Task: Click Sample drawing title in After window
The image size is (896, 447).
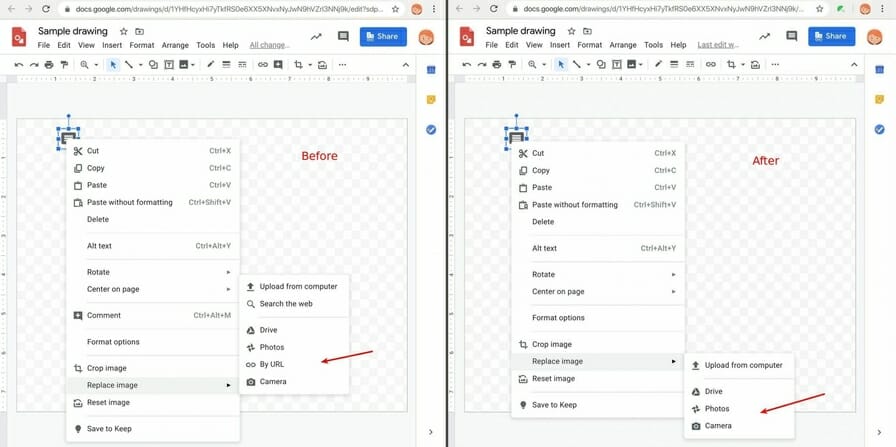Action: click(521, 31)
